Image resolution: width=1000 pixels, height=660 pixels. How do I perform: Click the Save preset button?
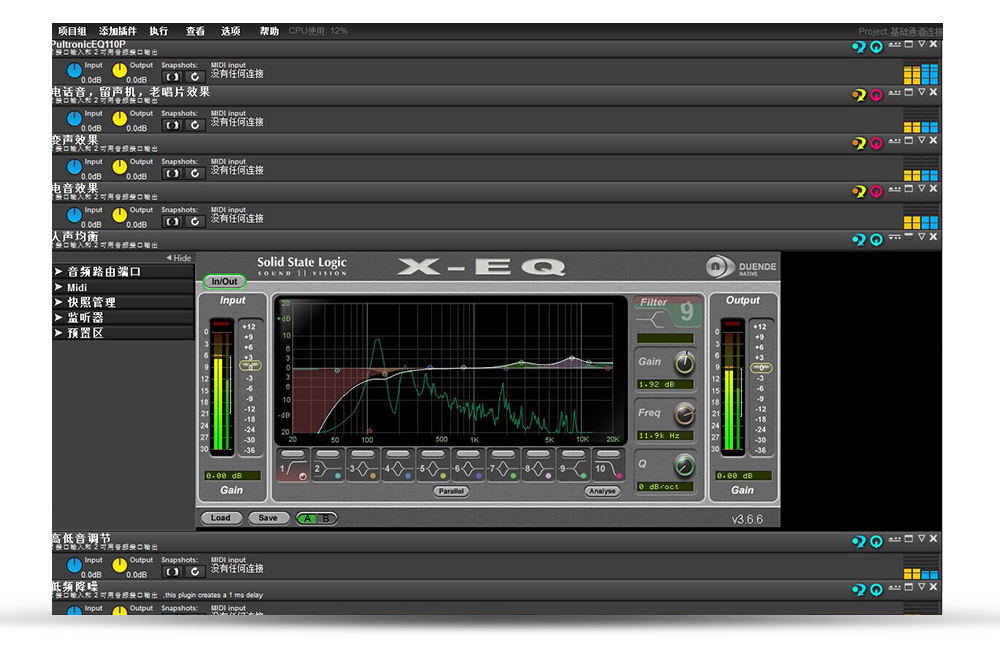tap(268, 518)
